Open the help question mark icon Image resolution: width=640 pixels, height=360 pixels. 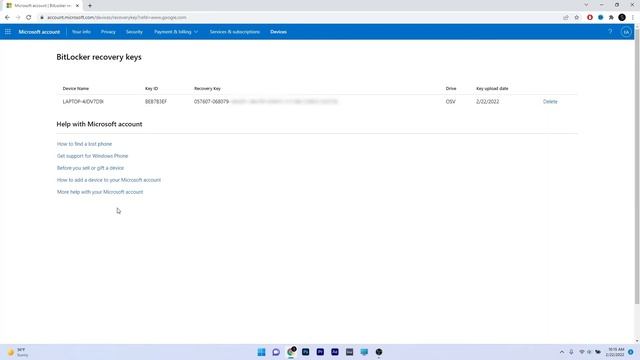coord(610,31)
